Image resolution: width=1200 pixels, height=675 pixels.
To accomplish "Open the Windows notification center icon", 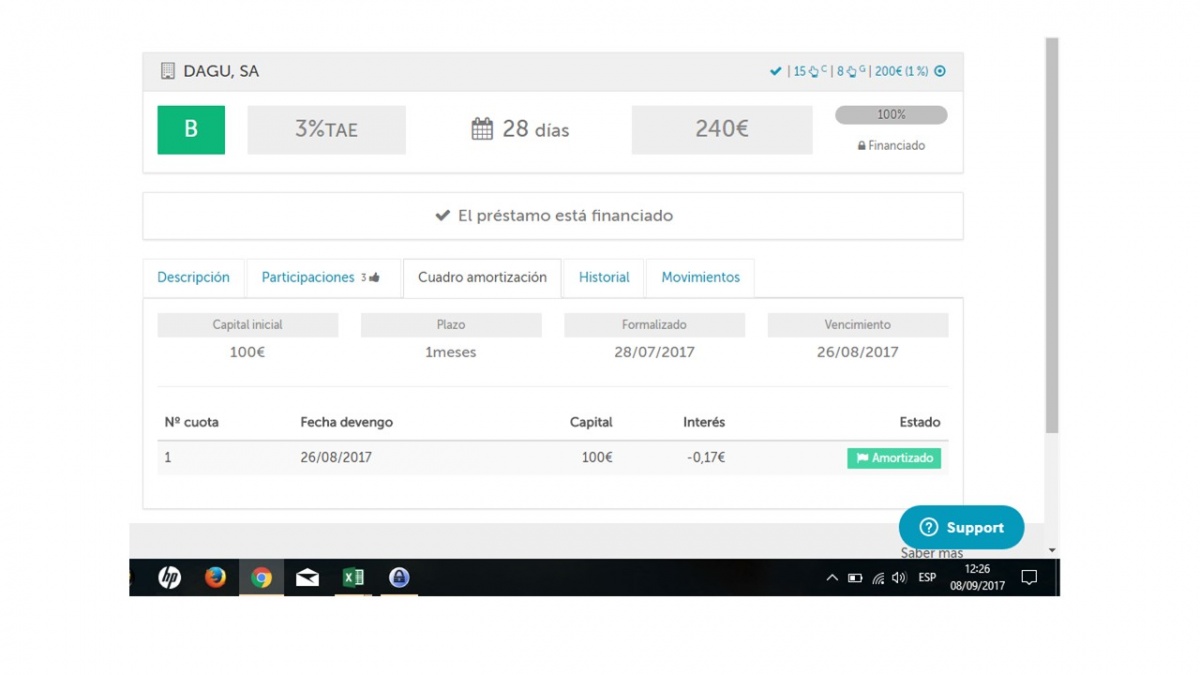I will click(1029, 577).
